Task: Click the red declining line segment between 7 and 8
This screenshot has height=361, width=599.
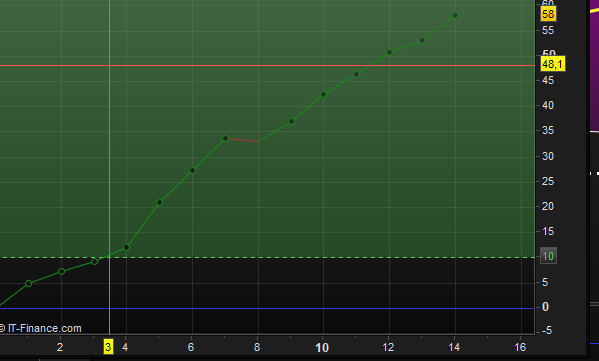Action: coord(242,140)
